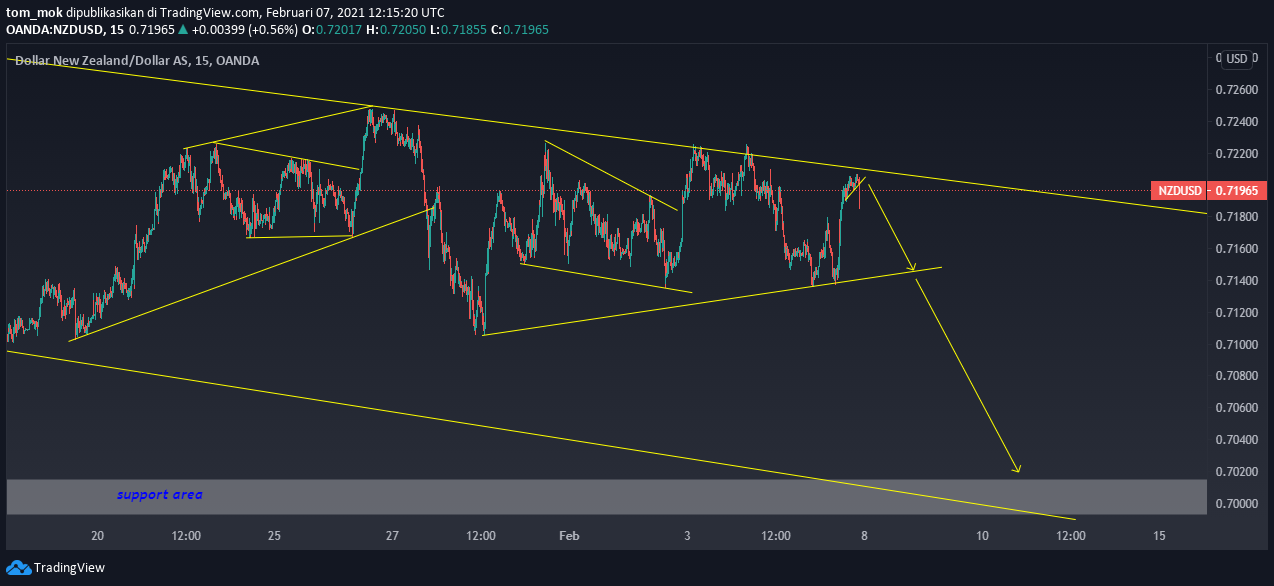Click the 0.71800 price axis label
The width and height of the screenshot is (1274, 586).
pos(1236,217)
